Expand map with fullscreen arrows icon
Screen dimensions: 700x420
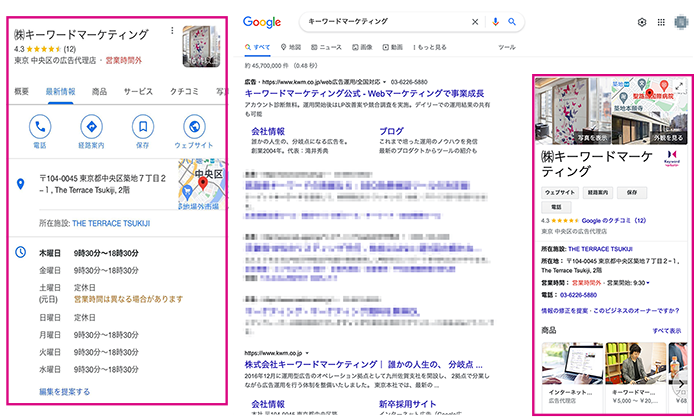[679, 87]
